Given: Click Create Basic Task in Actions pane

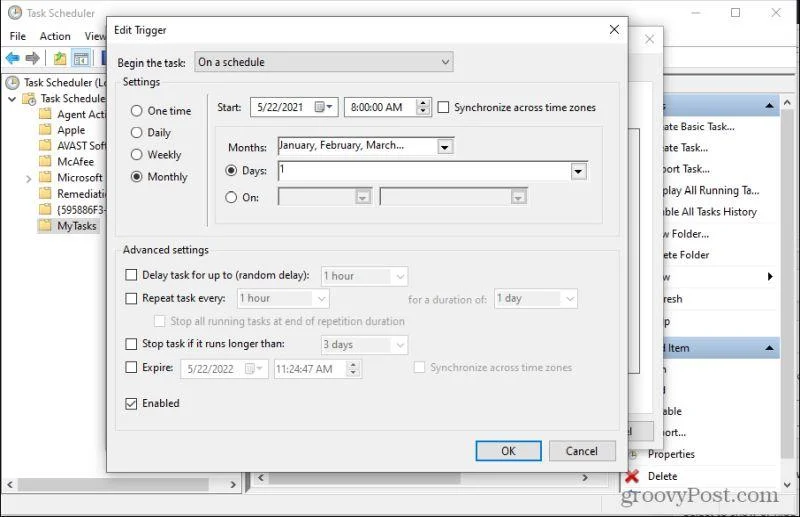Looking at the screenshot, I should (x=699, y=127).
